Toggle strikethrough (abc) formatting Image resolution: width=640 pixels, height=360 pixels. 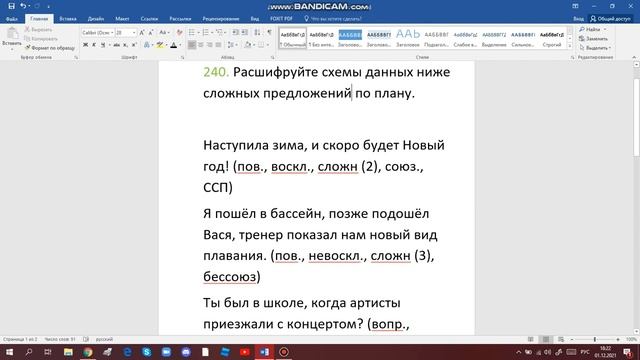pyautogui.click(x=117, y=45)
